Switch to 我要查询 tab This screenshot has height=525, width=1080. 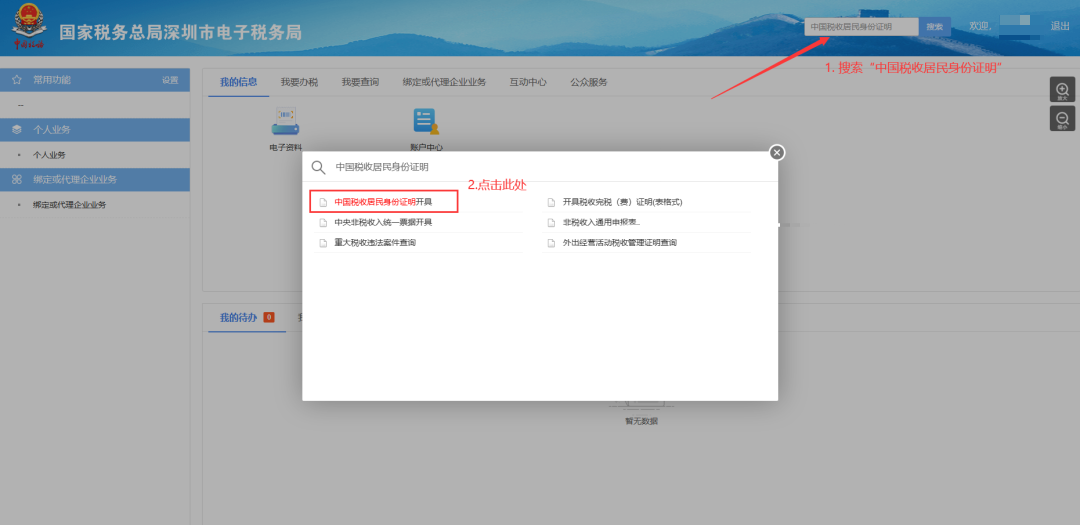(360, 82)
